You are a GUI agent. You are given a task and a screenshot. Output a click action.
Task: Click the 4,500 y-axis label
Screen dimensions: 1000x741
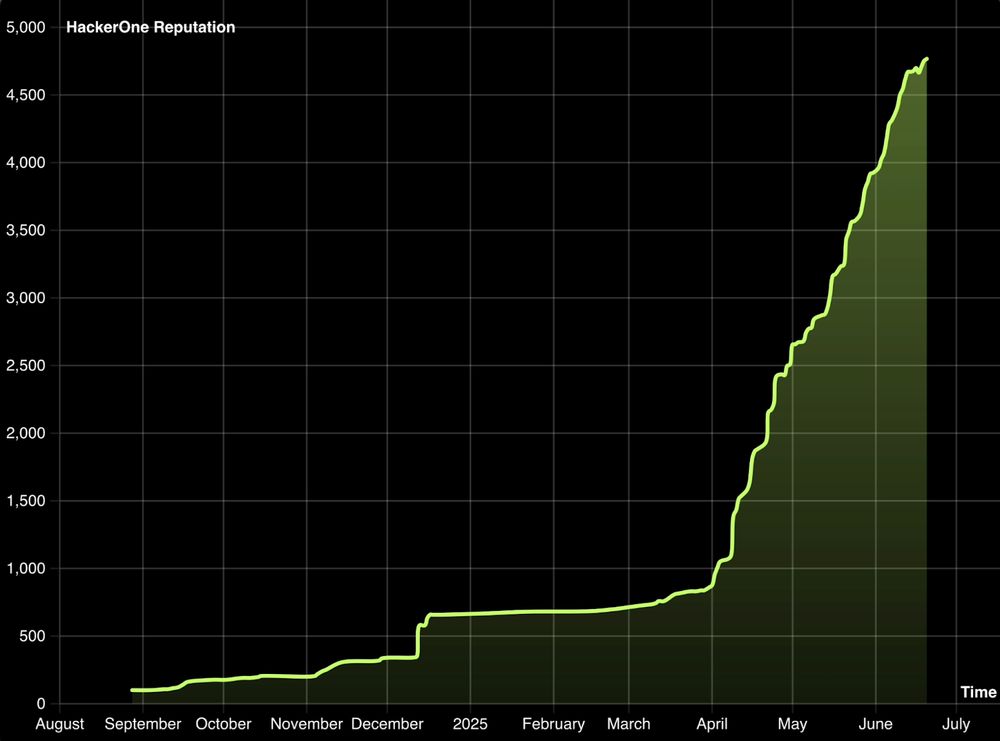26,95
